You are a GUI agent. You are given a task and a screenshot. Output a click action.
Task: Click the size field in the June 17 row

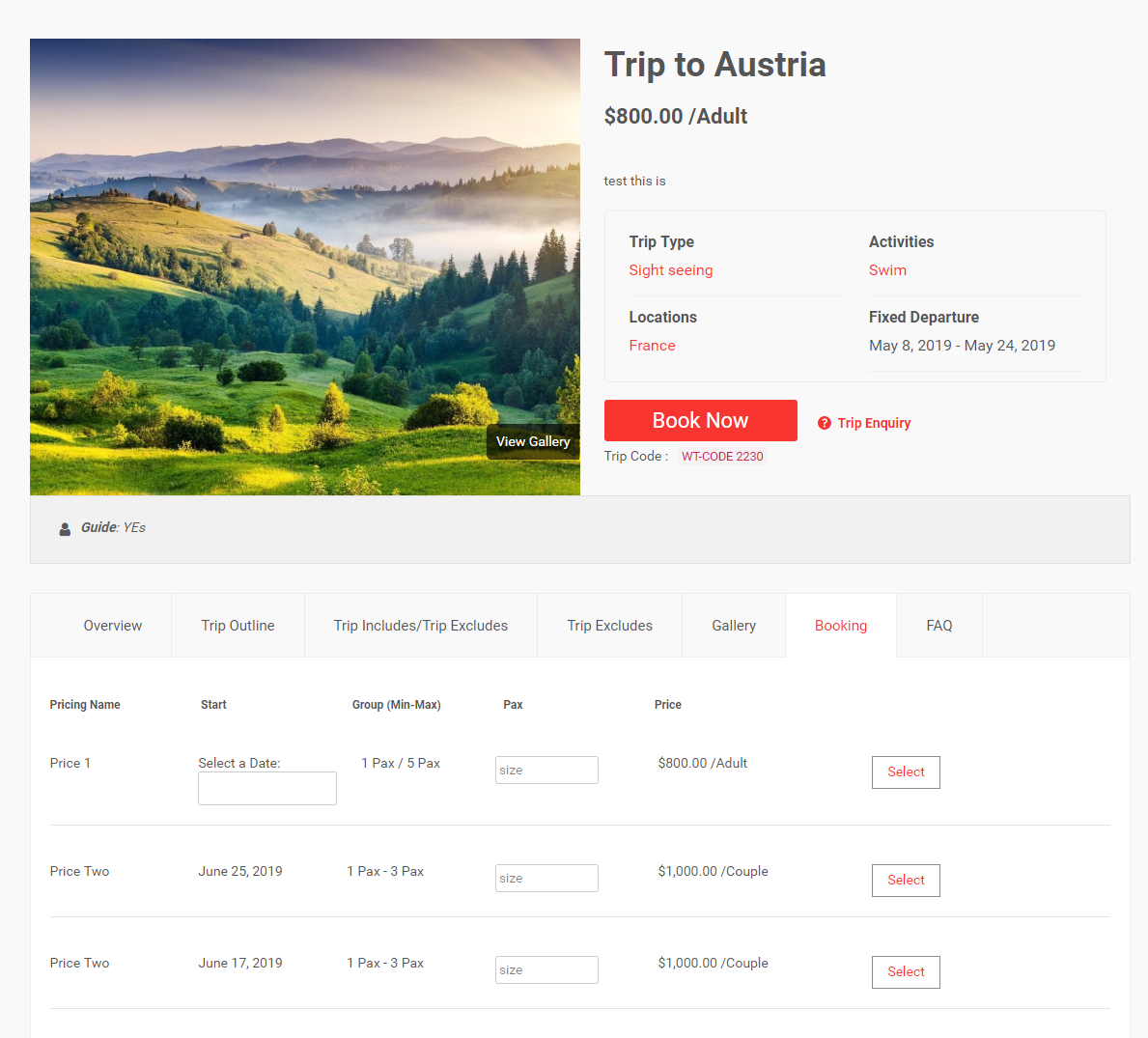coord(546,969)
